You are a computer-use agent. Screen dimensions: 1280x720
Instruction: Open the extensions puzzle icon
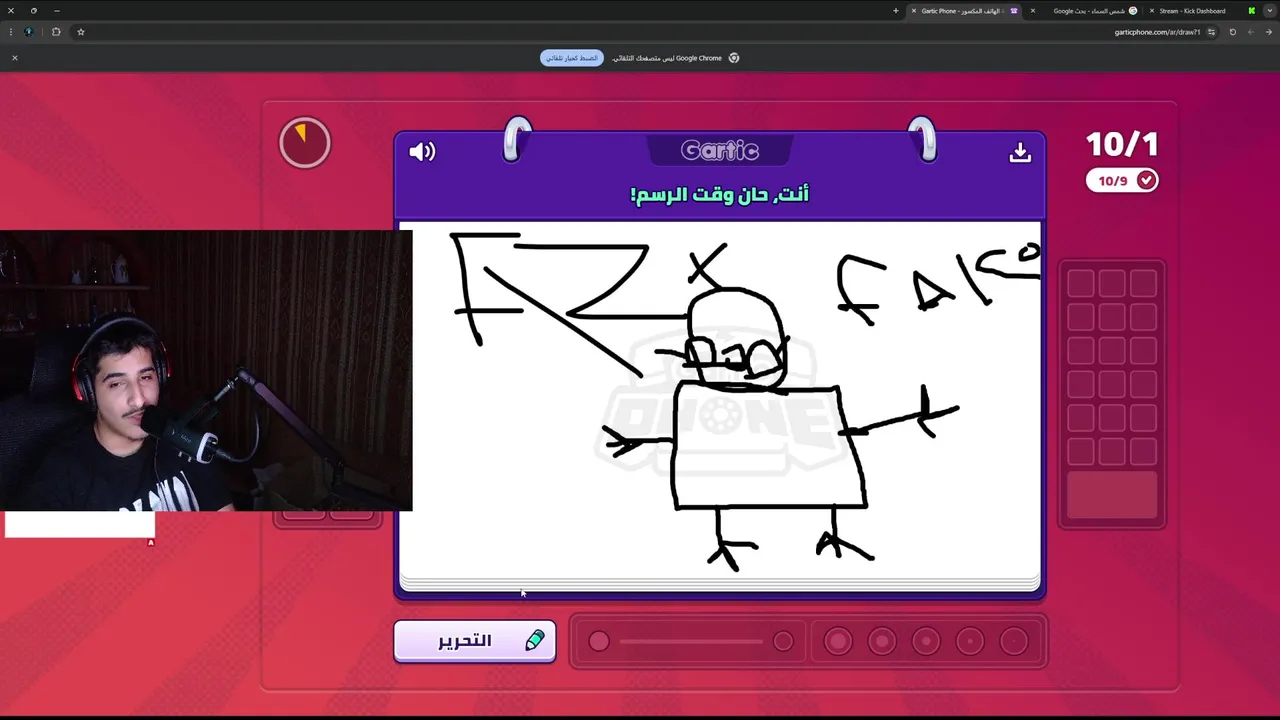point(56,32)
